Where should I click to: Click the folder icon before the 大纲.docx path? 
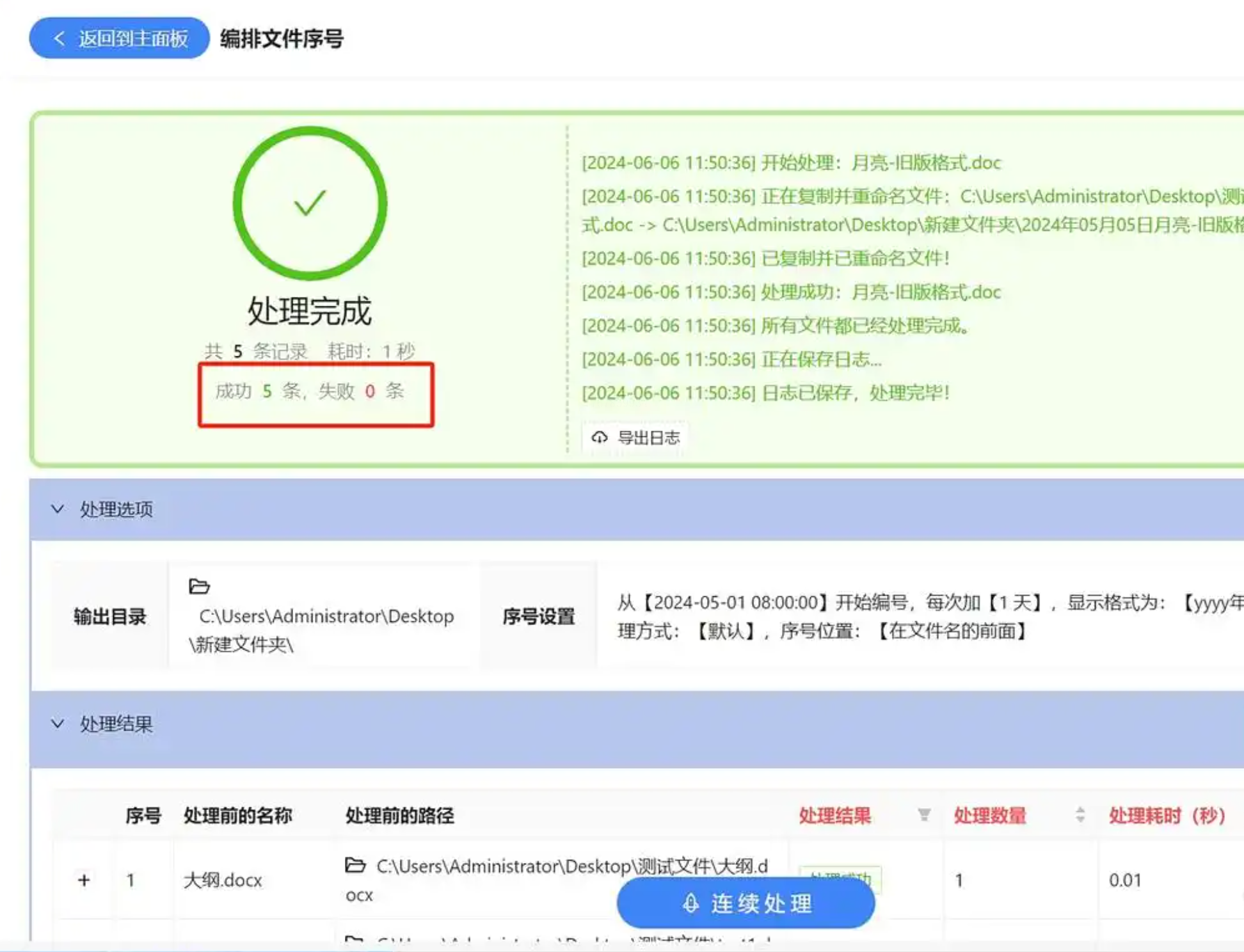pos(355,866)
